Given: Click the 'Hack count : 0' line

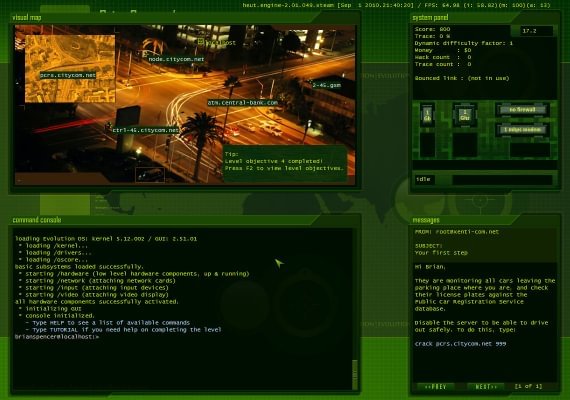Looking at the screenshot, I should pos(443,57).
